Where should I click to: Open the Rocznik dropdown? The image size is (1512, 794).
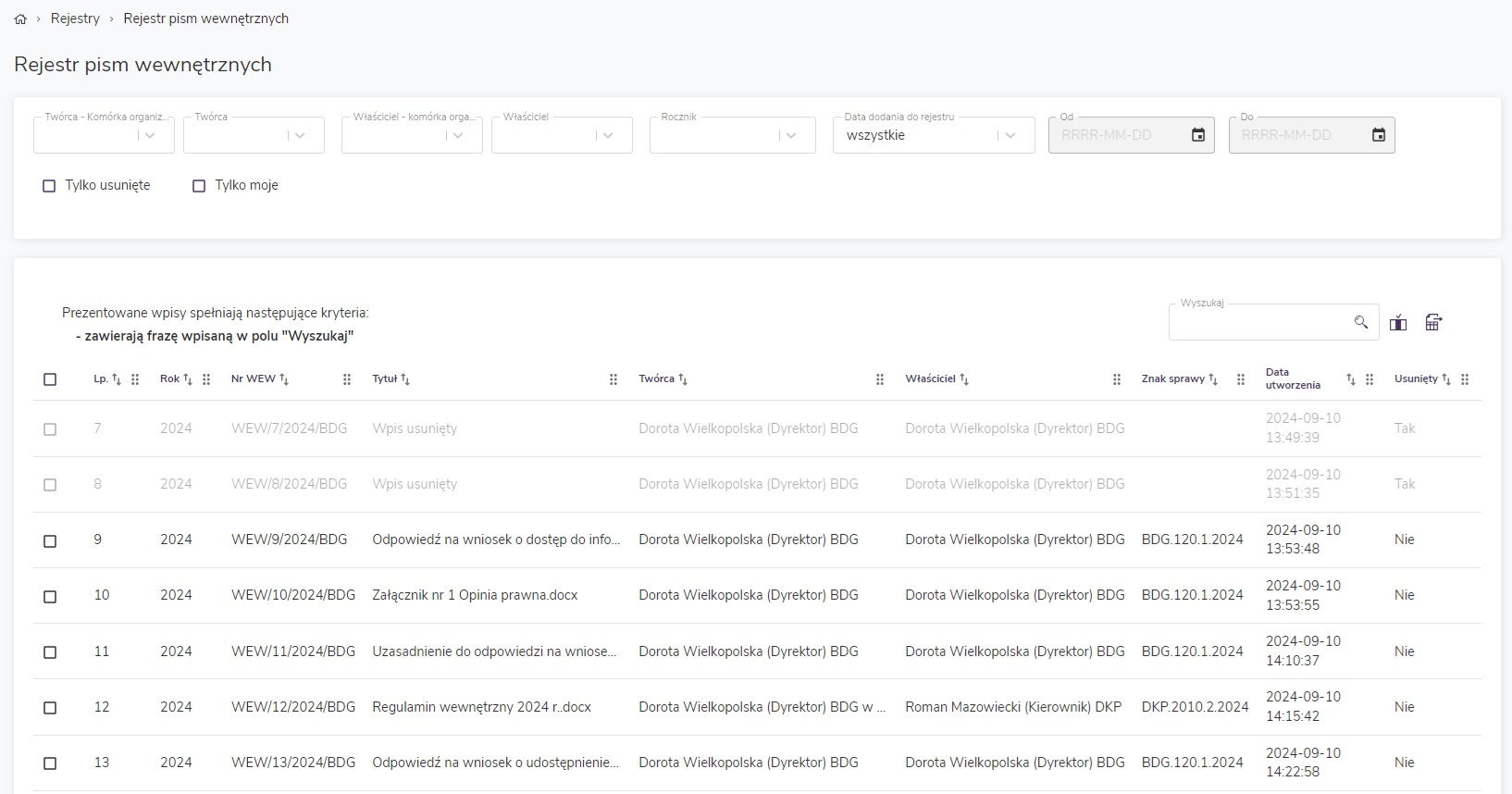790,135
